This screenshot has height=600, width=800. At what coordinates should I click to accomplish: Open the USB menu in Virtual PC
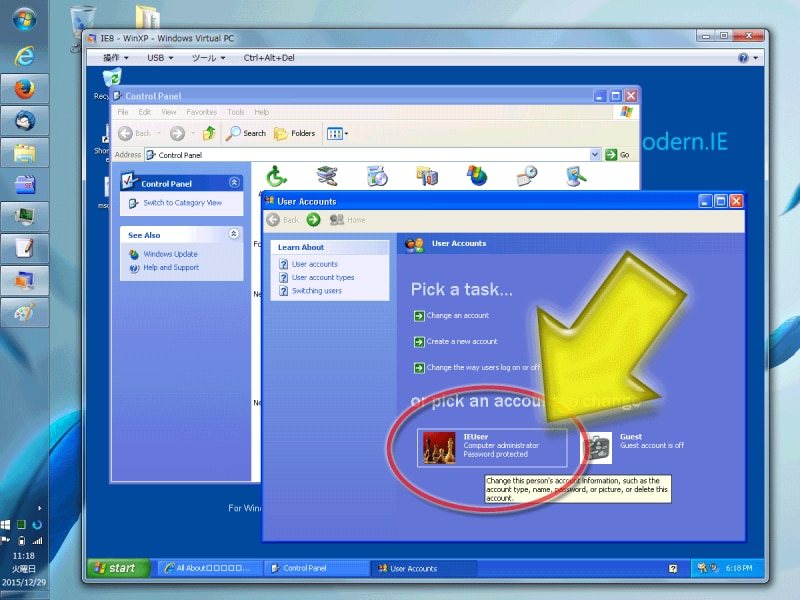coord(160,58)
